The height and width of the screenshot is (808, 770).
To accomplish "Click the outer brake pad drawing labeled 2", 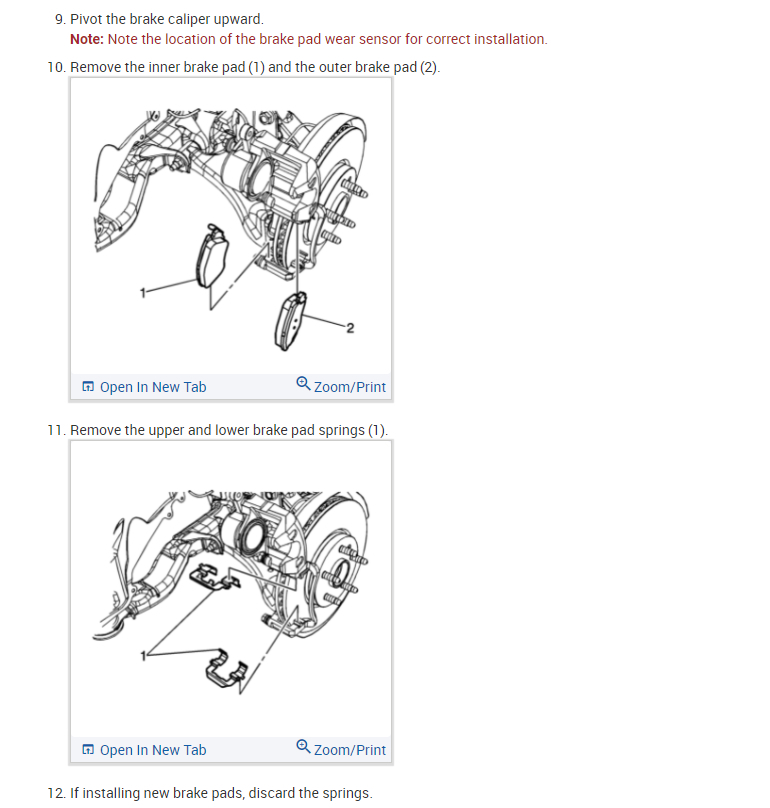I will [290, 322].
